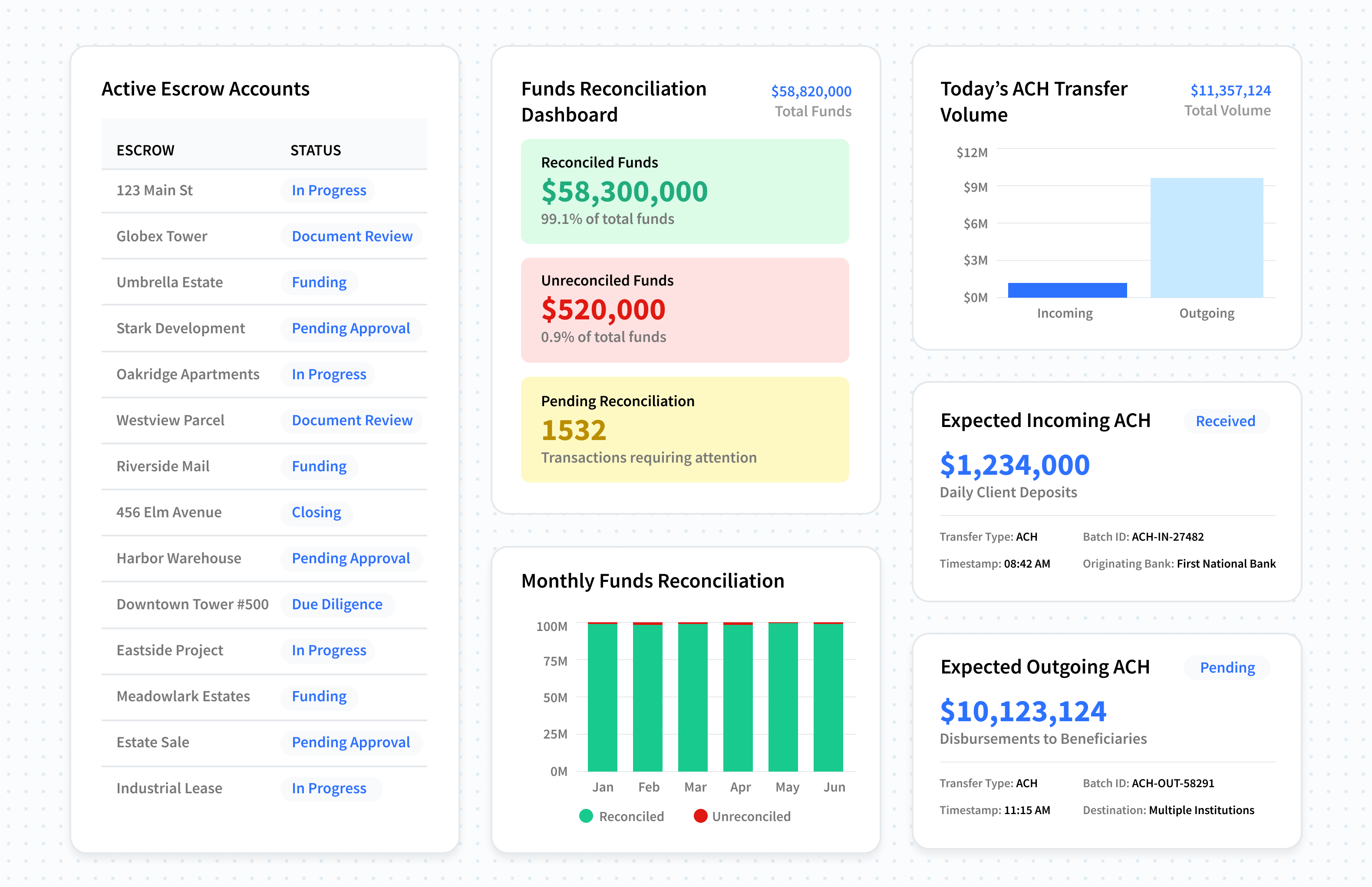Click Pending Approval badge for Estate Sale

(x=351, y=743)
